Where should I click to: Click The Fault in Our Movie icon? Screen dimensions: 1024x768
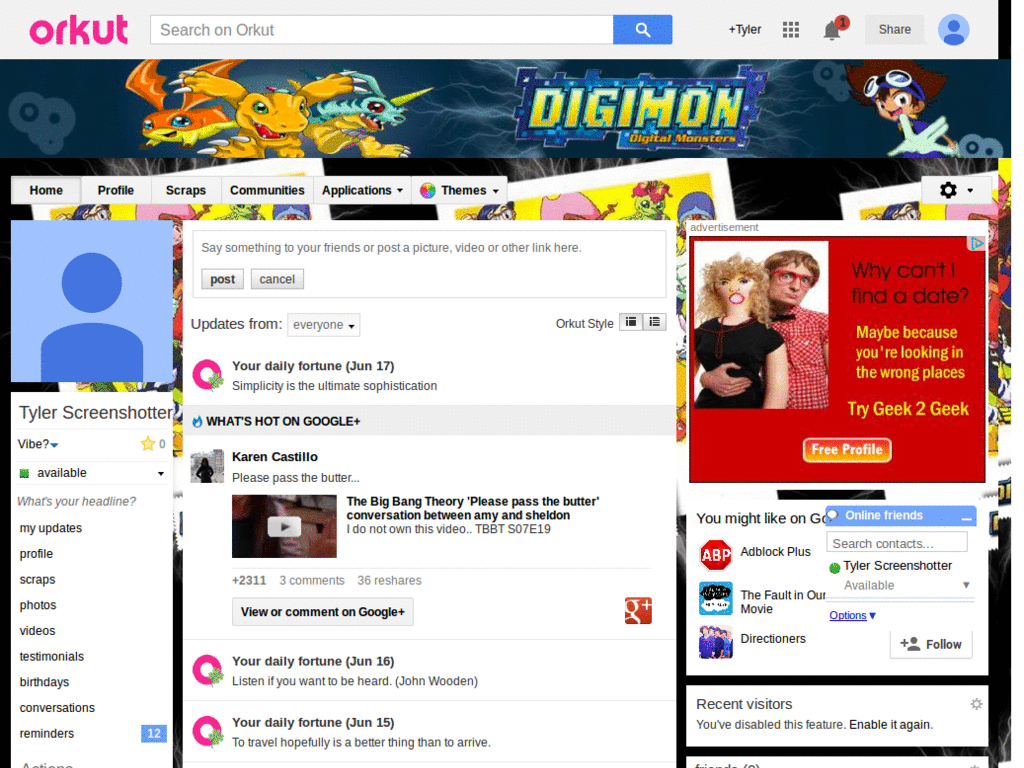tap(716, 598)
